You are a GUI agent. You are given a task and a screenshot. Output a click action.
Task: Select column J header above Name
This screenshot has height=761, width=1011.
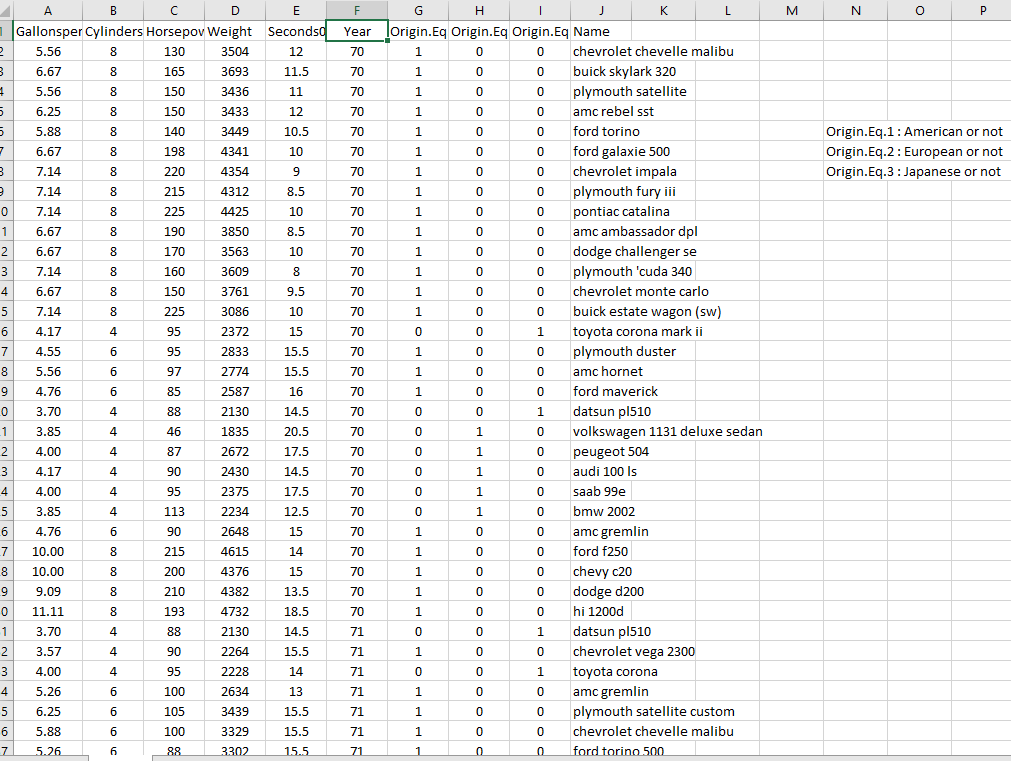601,11
